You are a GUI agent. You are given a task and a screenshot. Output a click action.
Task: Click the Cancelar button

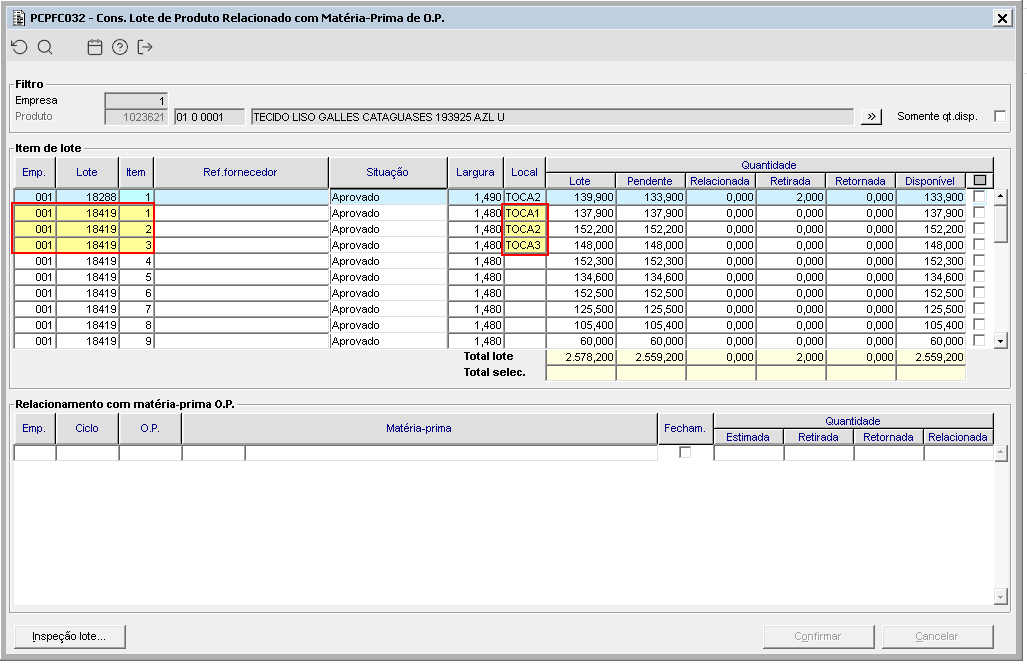pyautogui.click(x=937, y=636)
